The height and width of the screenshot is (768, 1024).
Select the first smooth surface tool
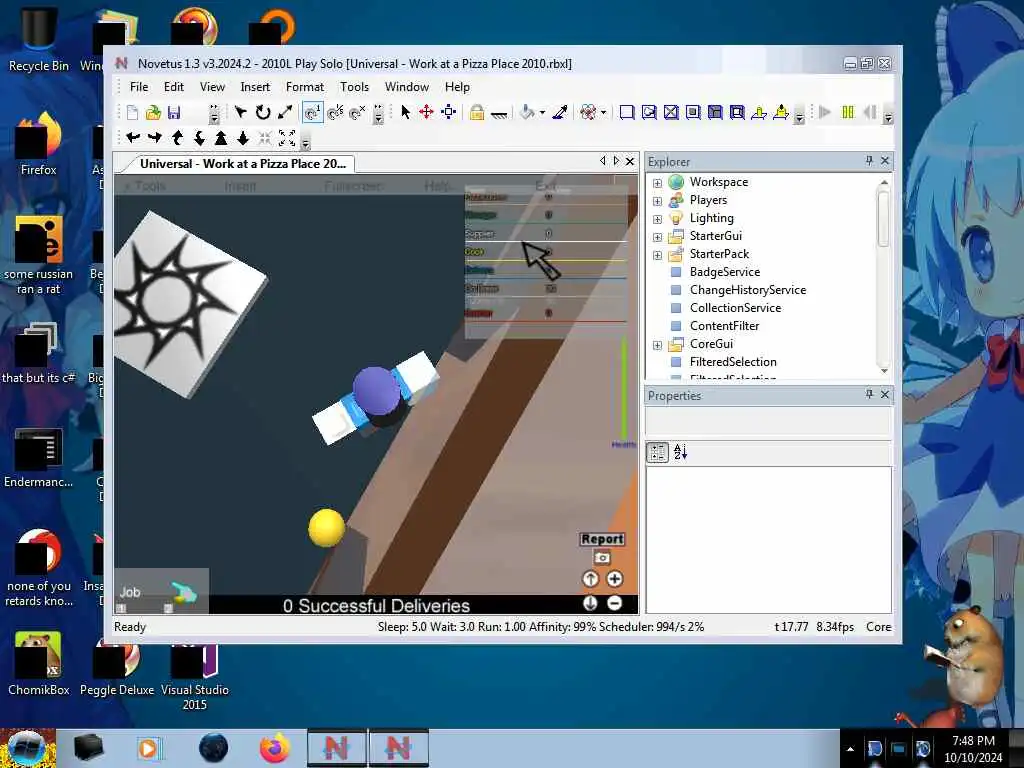(626, 112)
